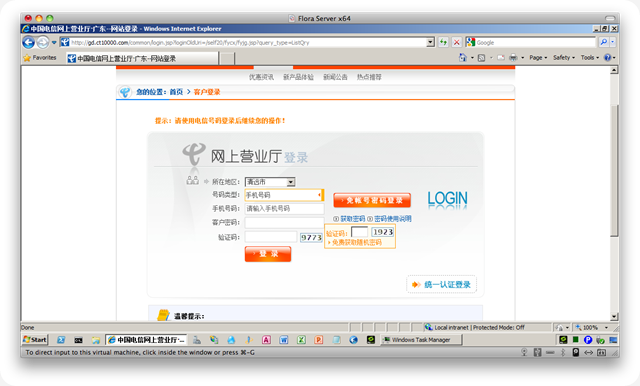
Task: Click the 首页 breadcrumb link
Action: coord(176,92)
